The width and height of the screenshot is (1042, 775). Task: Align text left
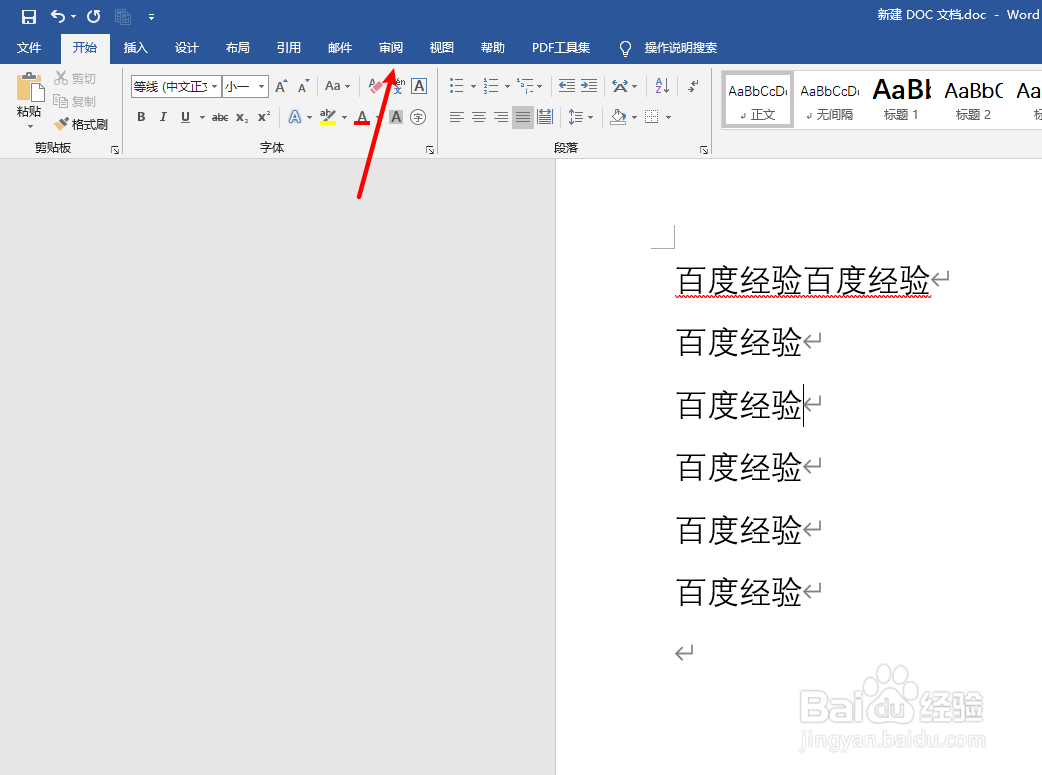tap(457, 117)
